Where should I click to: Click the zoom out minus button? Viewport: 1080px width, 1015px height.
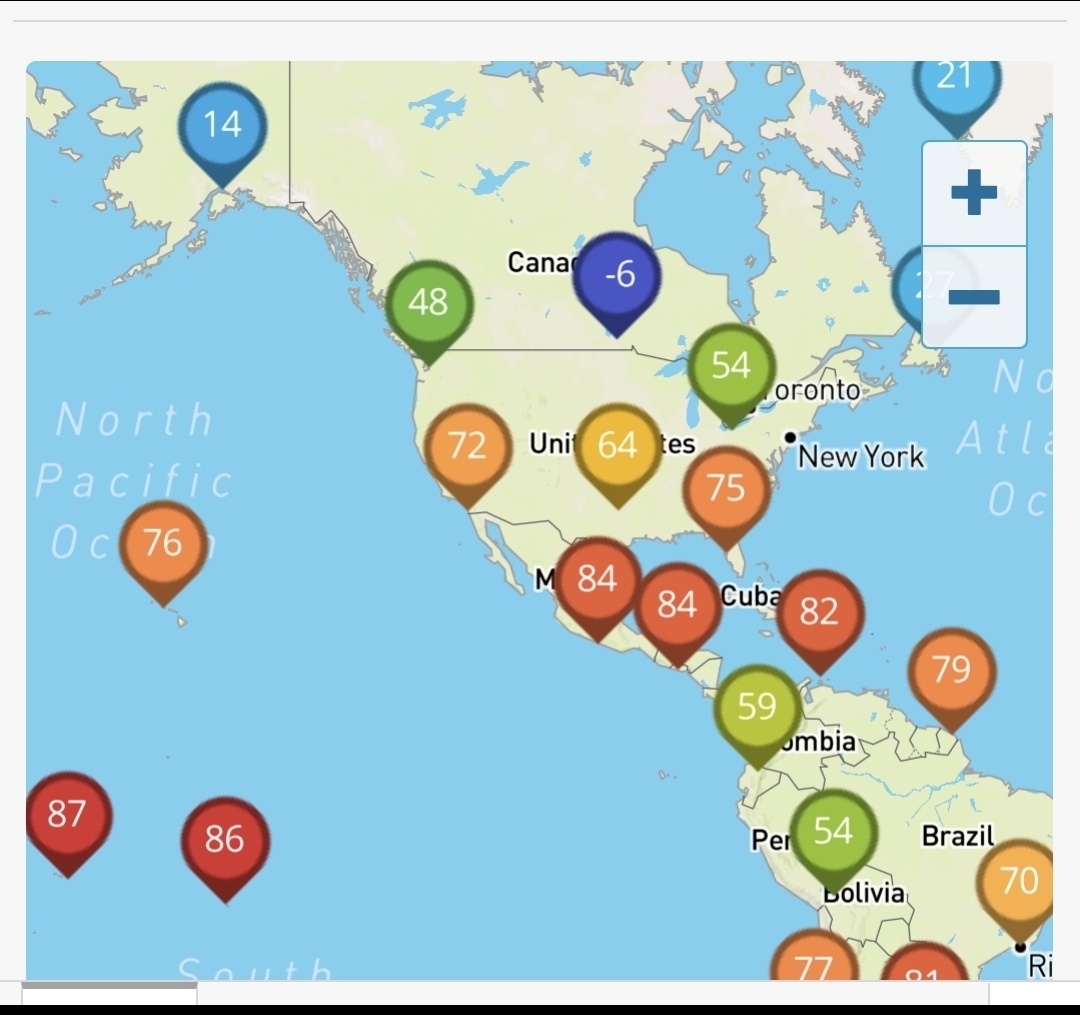tap(973, 297)
